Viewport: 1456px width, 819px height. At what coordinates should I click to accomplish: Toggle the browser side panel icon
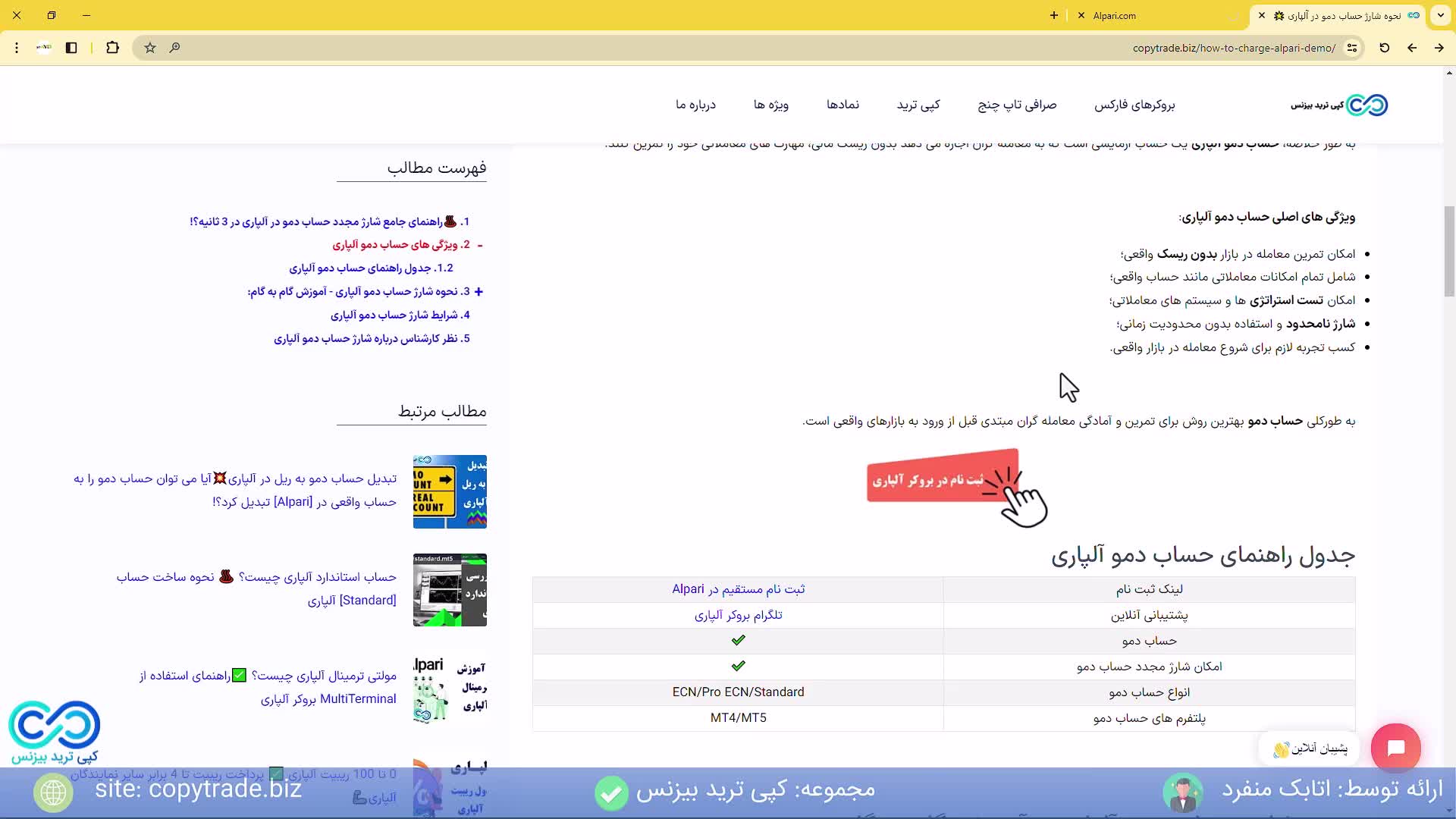71,48
